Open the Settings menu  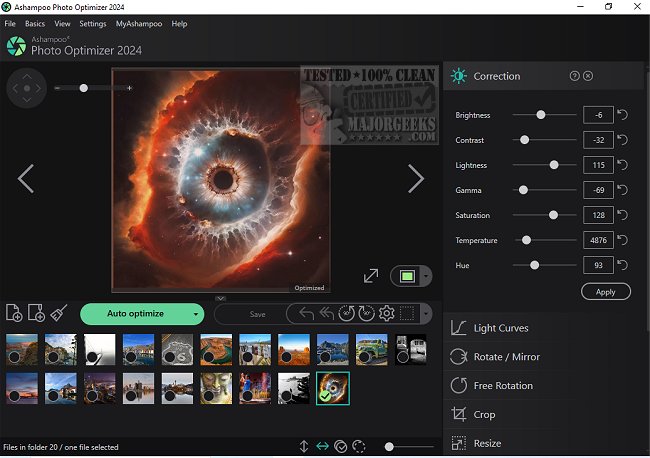93,24
